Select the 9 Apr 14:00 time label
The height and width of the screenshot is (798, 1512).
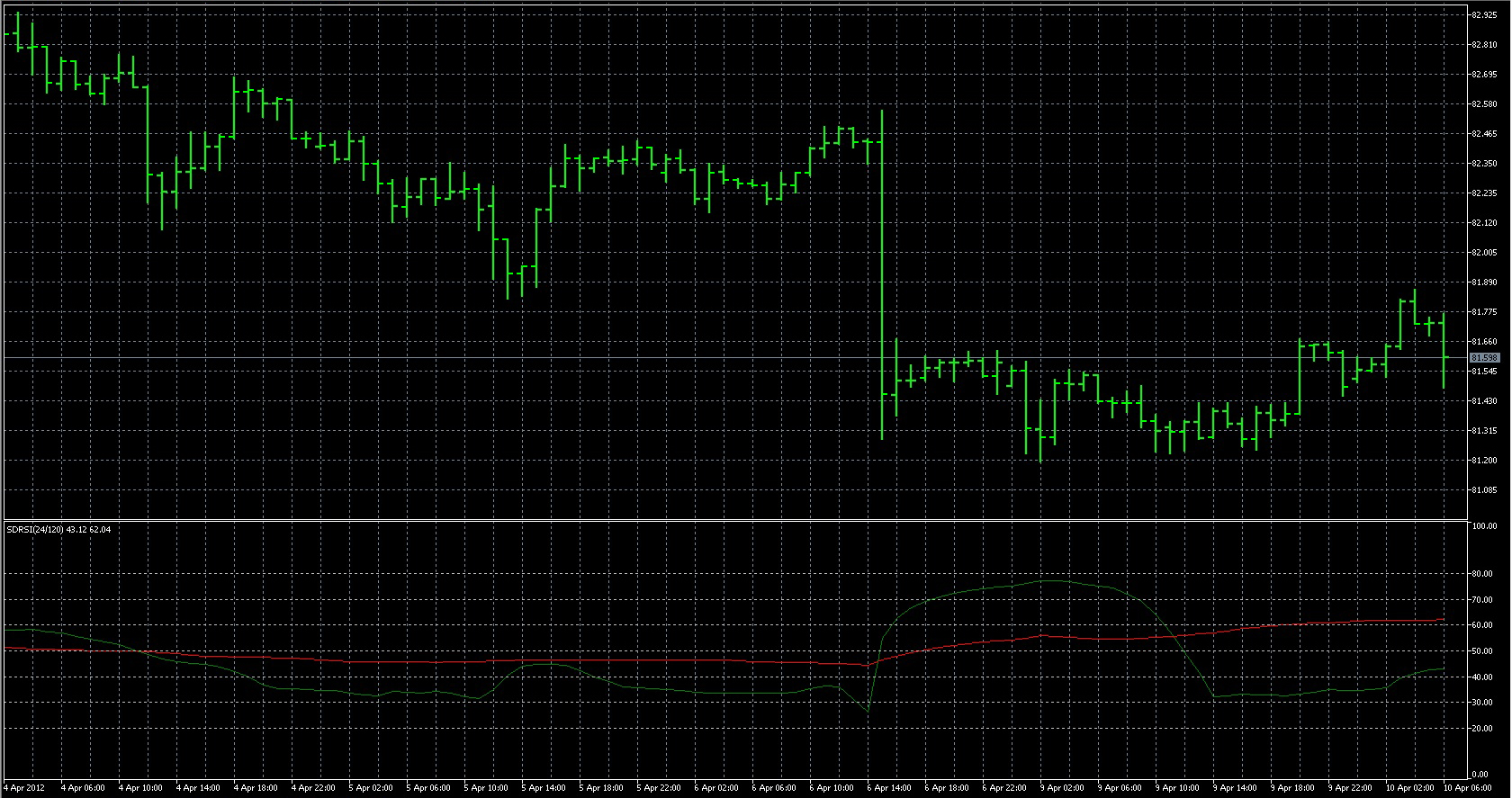pos(1235,788)
